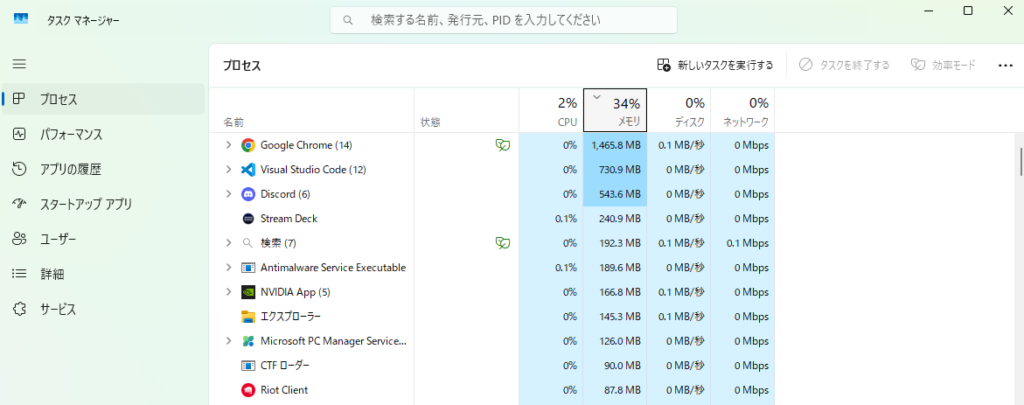This screenshot has height=405, width=1024.
Task: Click the vertical scrollbar of process list
Action: click(x=1019, y=160)
